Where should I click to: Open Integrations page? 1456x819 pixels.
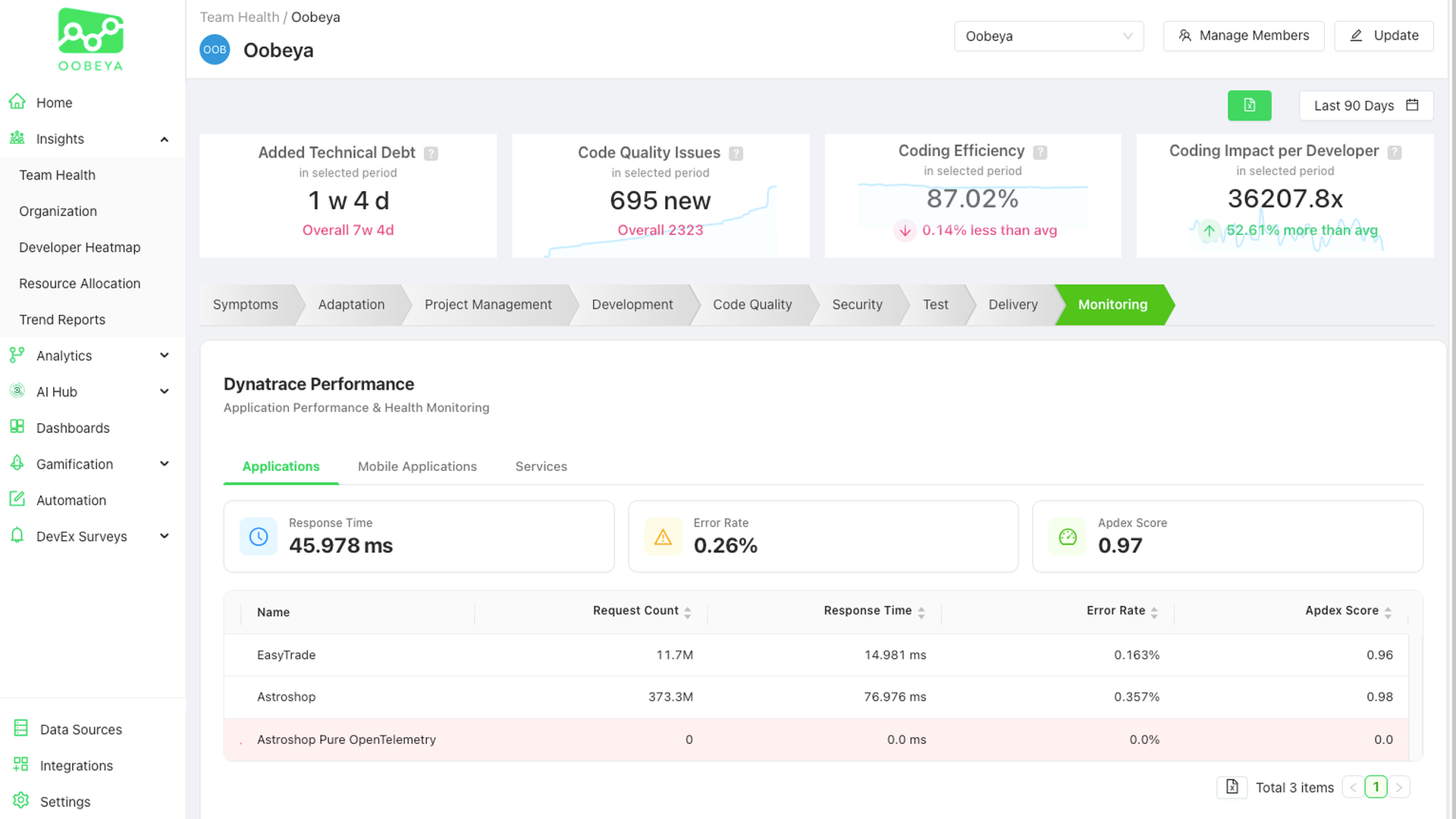click(x=77, y=766)
